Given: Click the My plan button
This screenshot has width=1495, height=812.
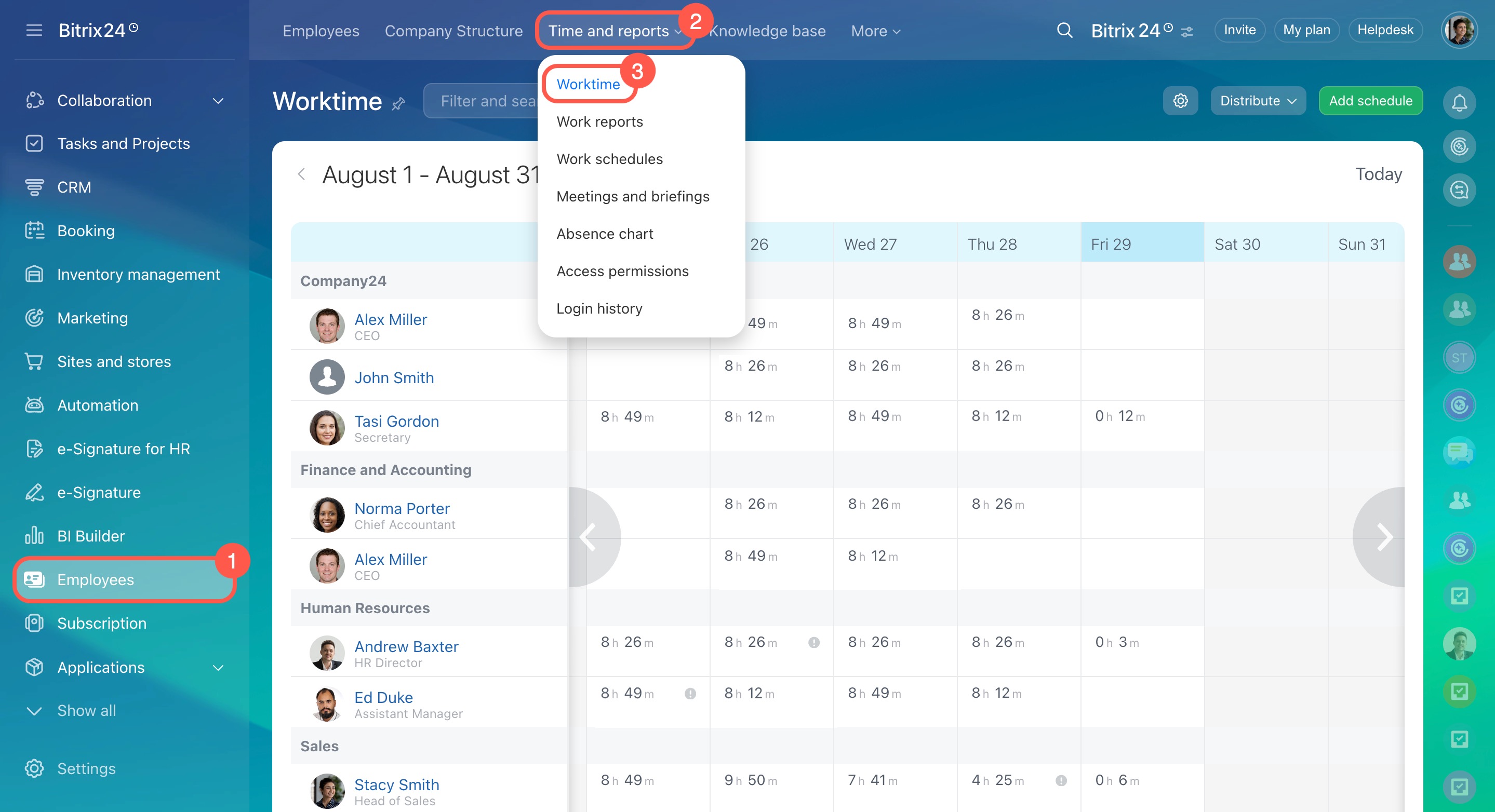Looking at the screenshot, I should tap(1306, 30).
